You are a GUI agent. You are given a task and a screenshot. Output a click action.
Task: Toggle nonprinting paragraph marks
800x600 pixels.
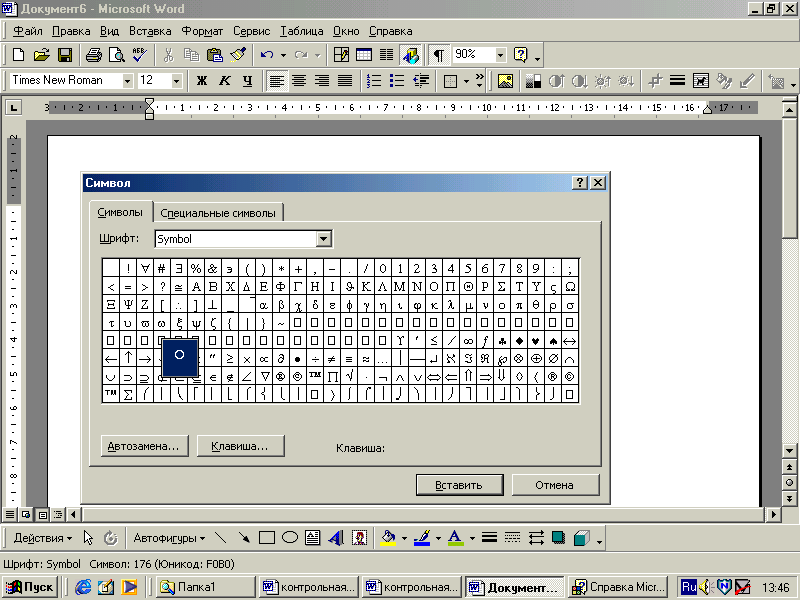point(439,55)
